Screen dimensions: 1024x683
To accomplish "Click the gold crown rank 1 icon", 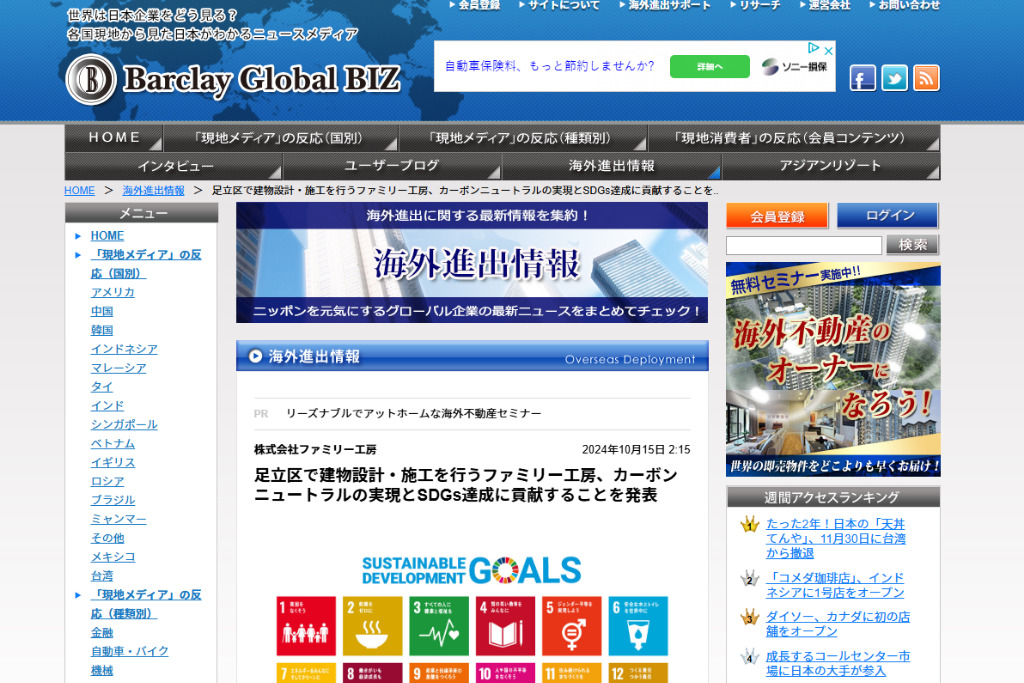I will 749,525.
